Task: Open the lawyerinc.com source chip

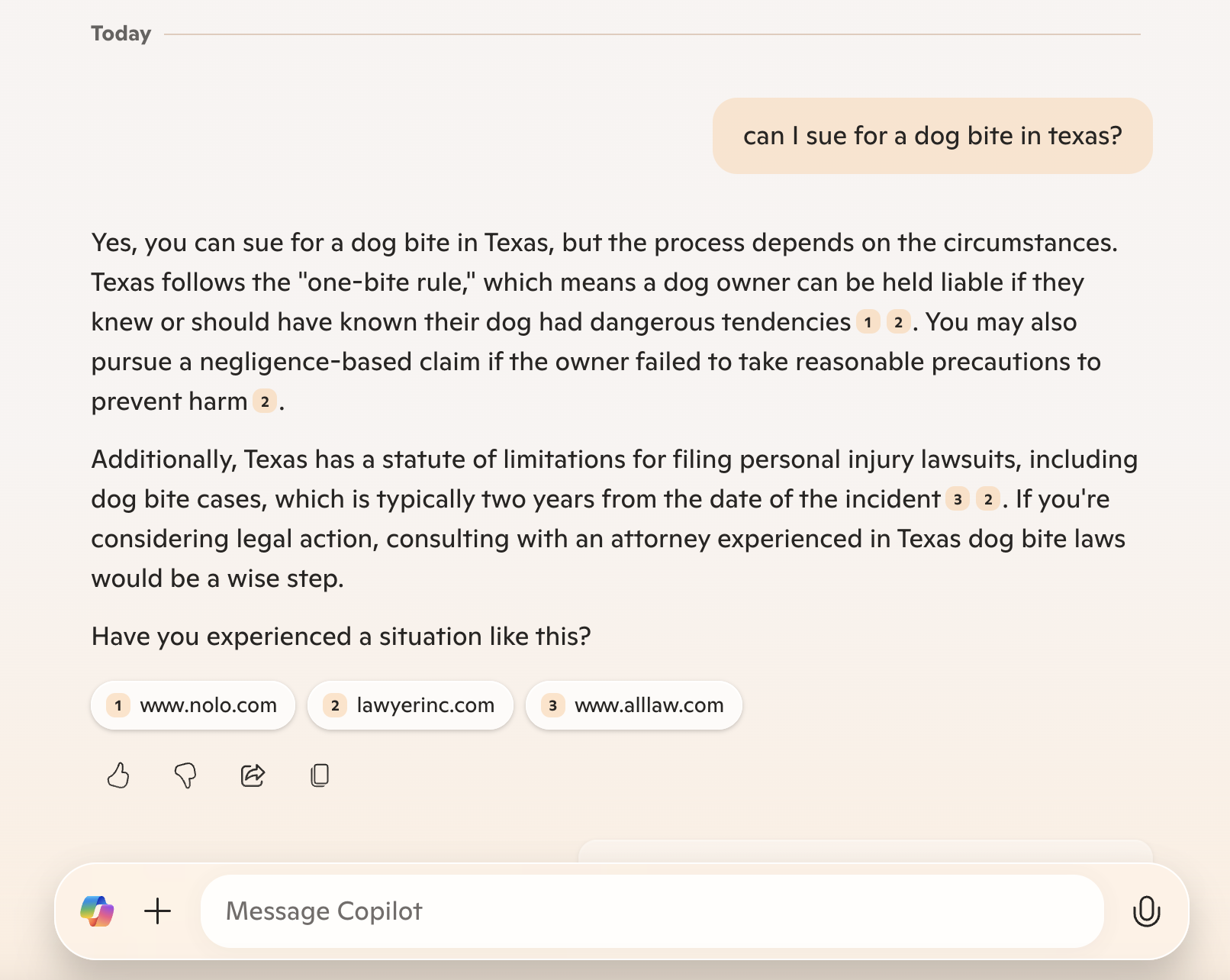Action: click(411, 705)
